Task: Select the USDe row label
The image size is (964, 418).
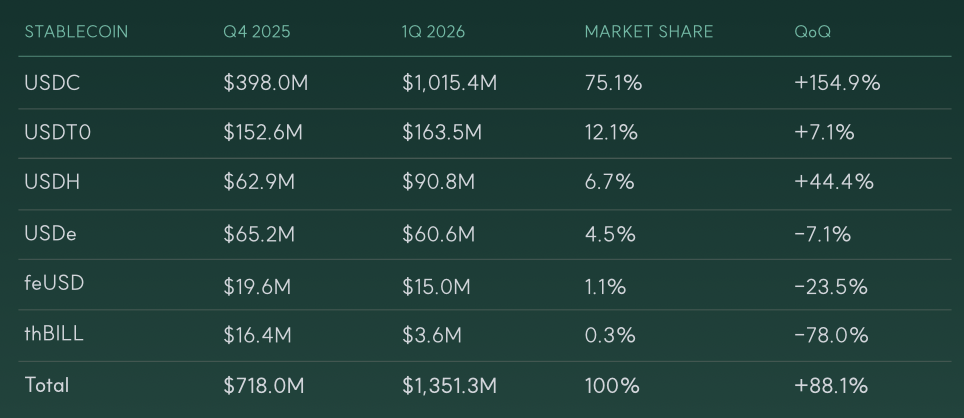Action: point(50,234)
